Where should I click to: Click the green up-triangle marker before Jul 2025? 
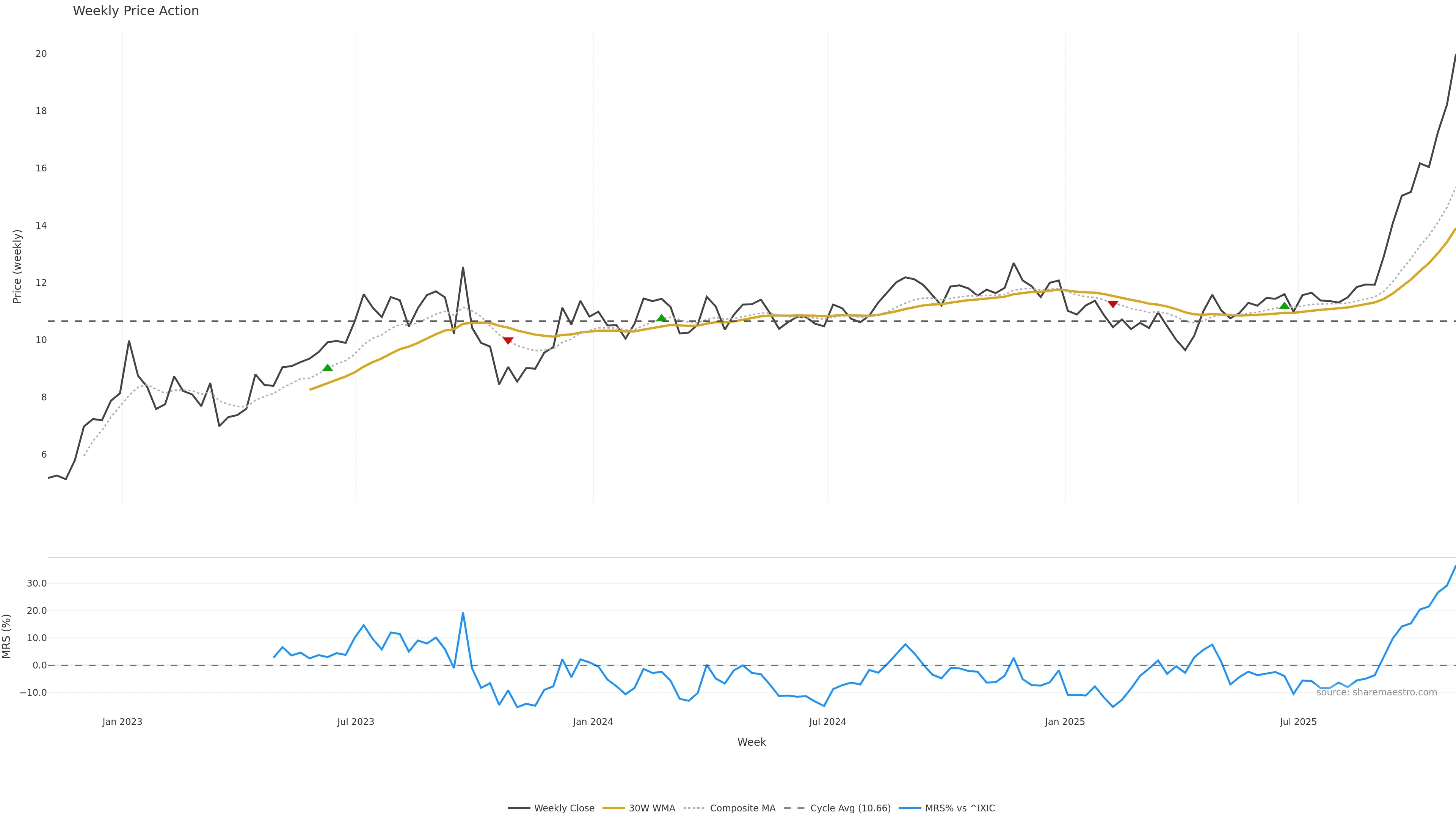tap(1284, 306)
